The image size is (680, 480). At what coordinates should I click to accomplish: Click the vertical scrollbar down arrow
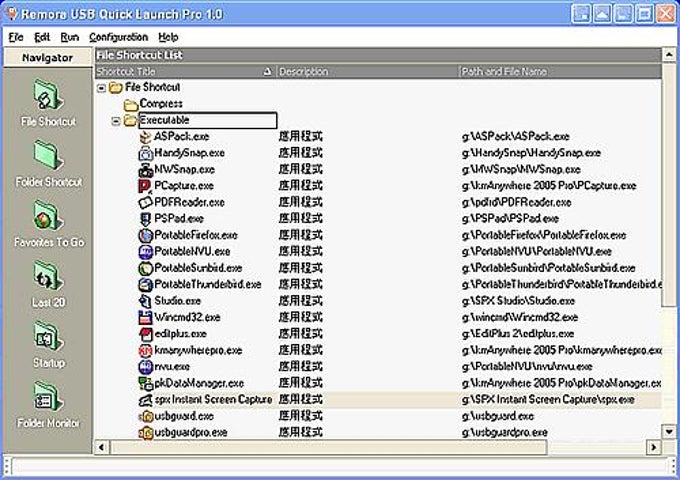tap(669, 431)
